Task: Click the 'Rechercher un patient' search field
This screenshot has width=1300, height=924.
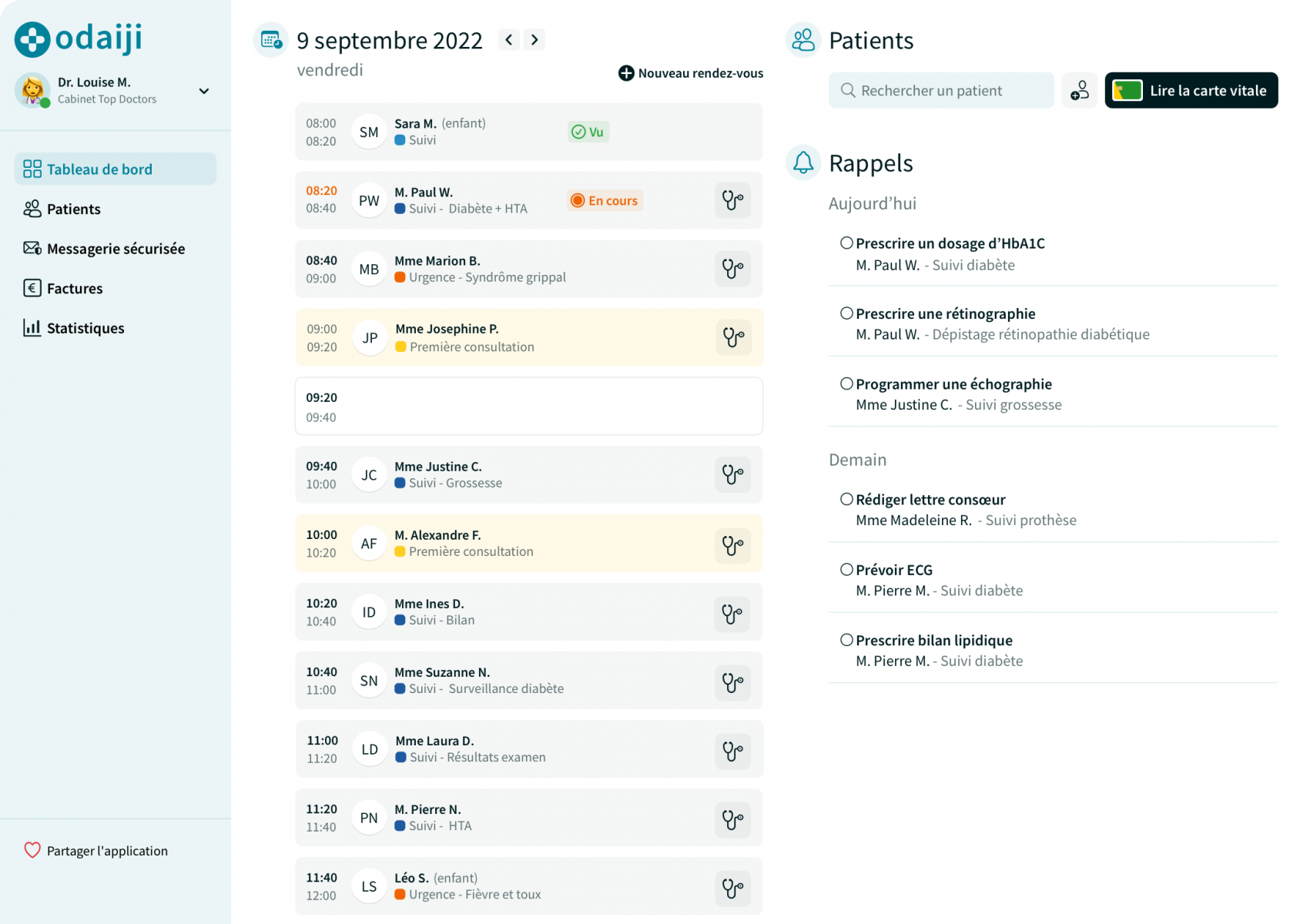Action: 941,91
